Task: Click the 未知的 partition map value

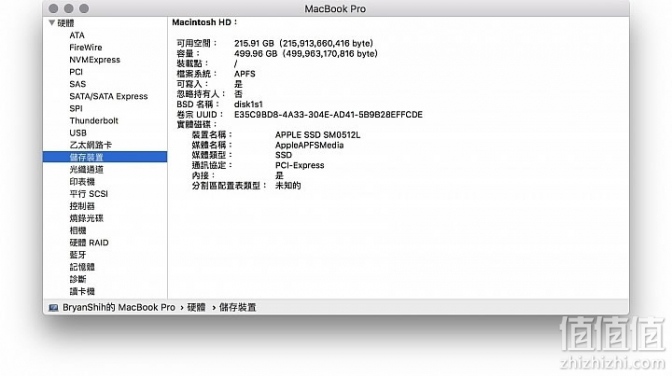Action: [x=288, y=186]
